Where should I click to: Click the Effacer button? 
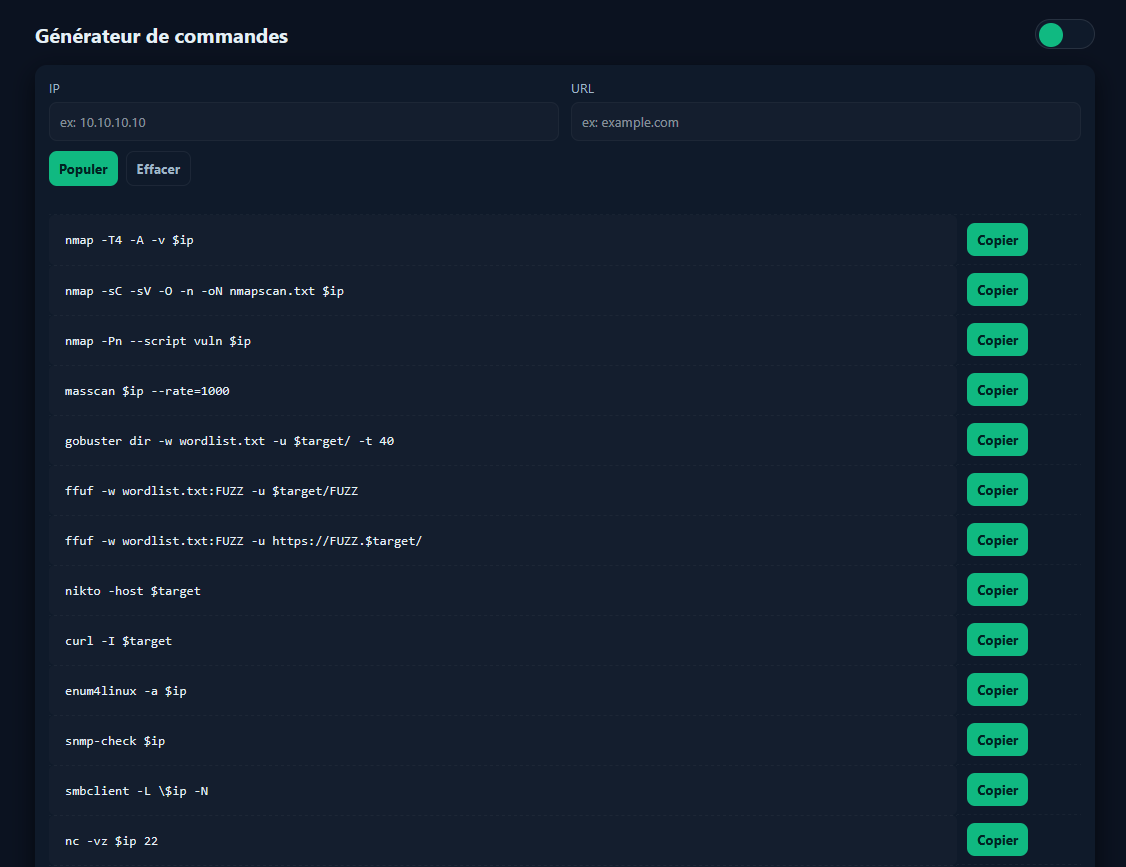158,169
